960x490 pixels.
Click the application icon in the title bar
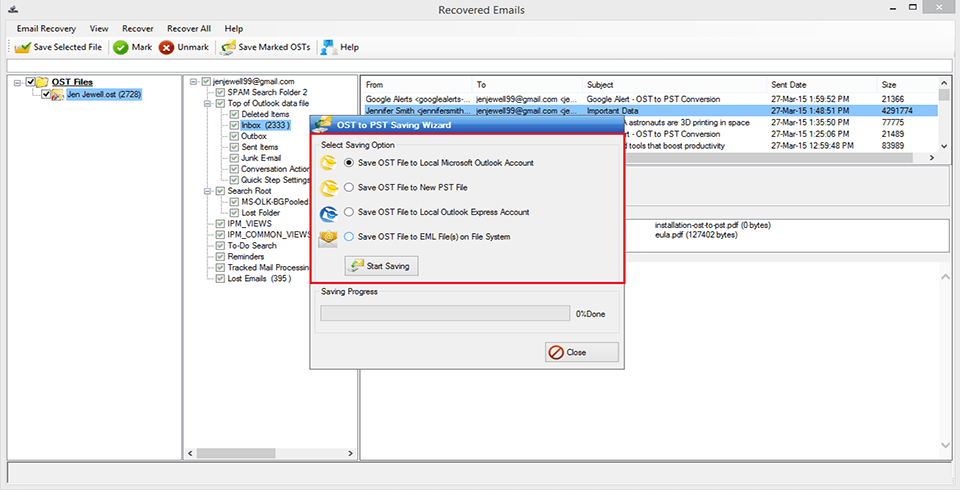click(13, 9)
